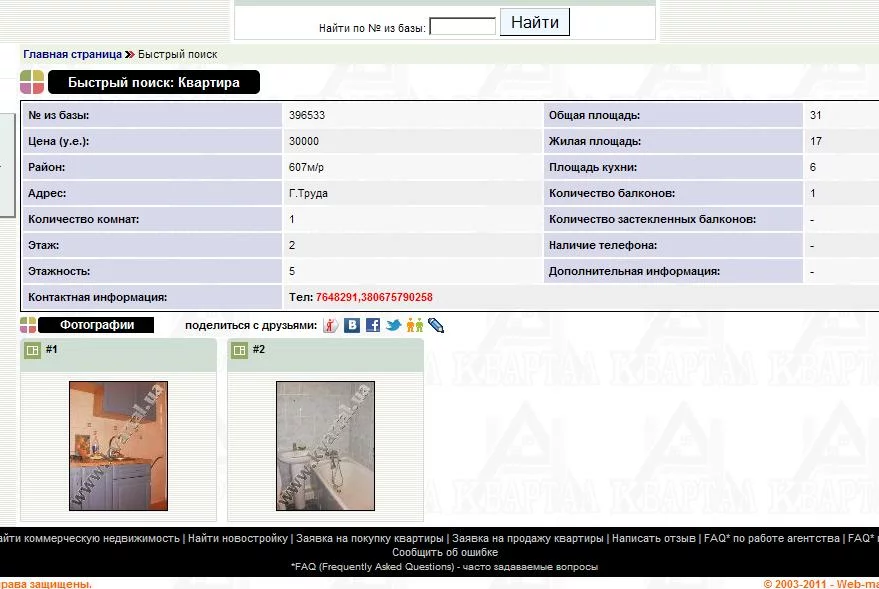Click the Наличие телефона label
The width and height of the screenshot is (879, 589).
(603, 245)
